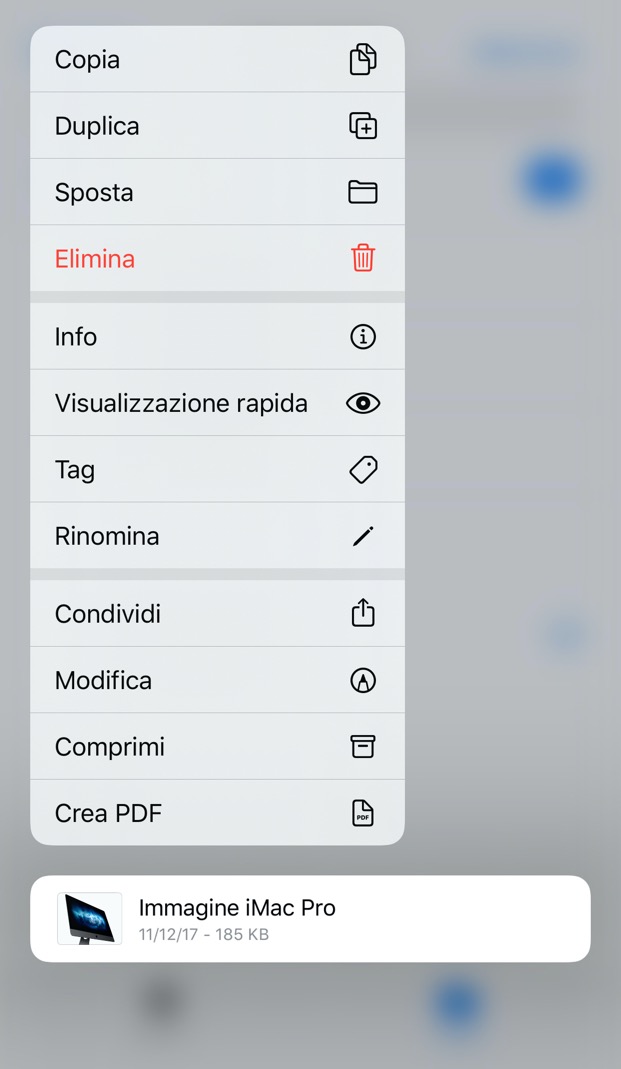Click the Duplica plus-square icon
This screenshot has width=621, height=1069.
(363, 126)
